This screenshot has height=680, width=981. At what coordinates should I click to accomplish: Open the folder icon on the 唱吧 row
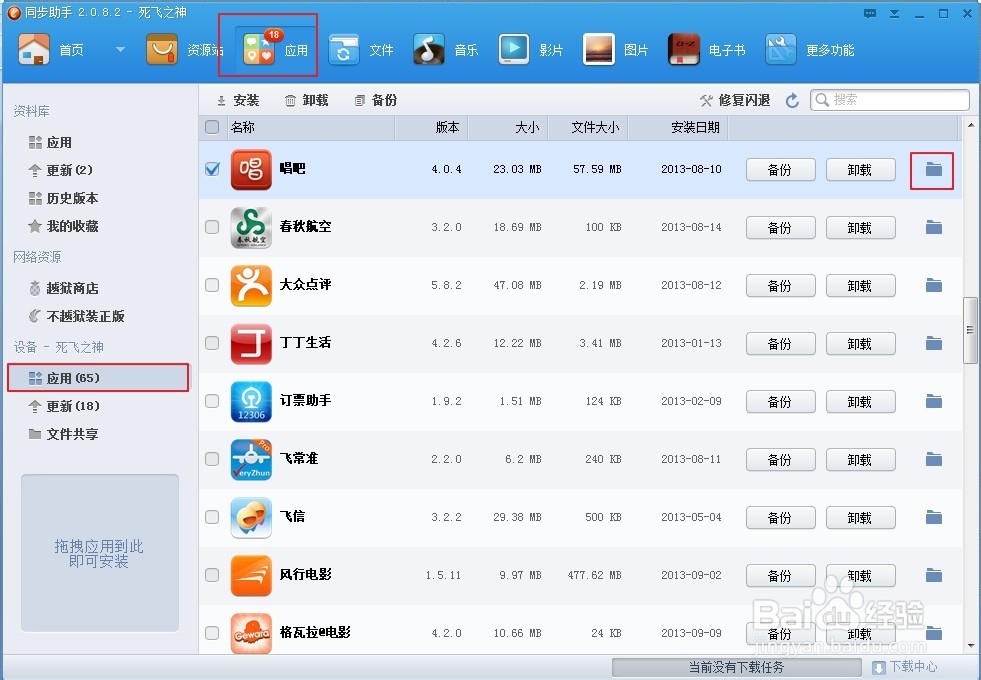coord(932,170)
